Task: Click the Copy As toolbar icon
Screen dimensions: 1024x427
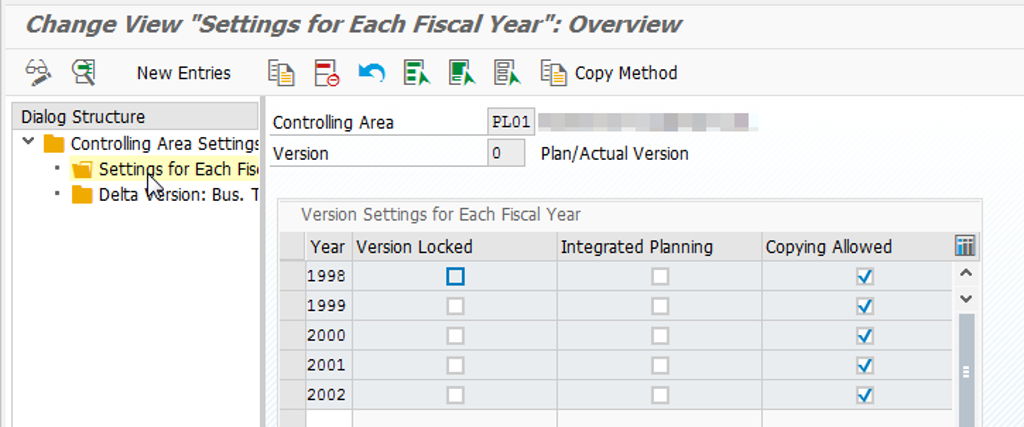Action: [280, 72]
